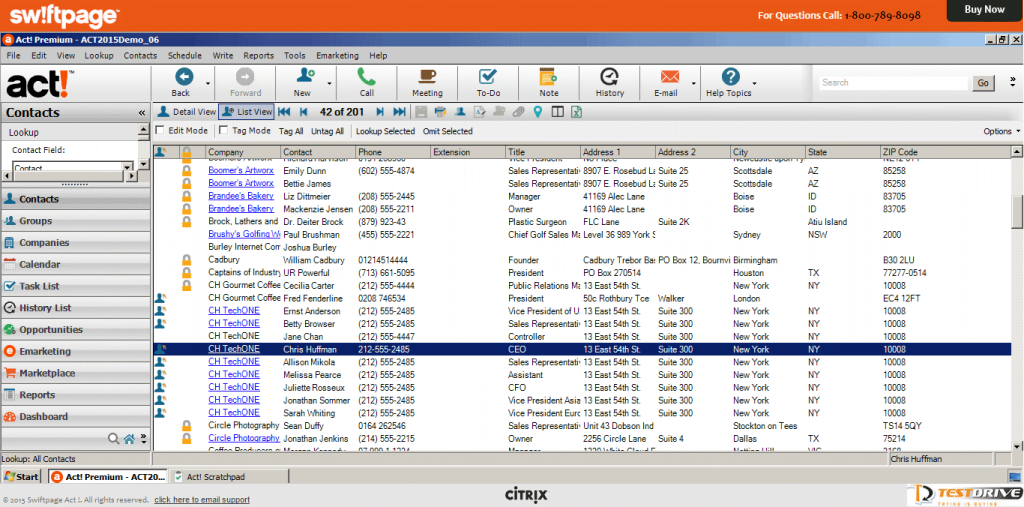This screenshot has height=507, width=1024.
Task: Open the Options dropdown
Action: coord(1001,131)
